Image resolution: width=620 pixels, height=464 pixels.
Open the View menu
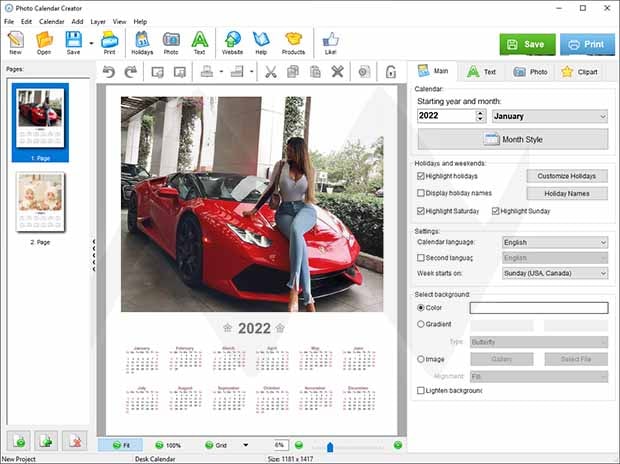pyautogui.click(x=119, y=21)
